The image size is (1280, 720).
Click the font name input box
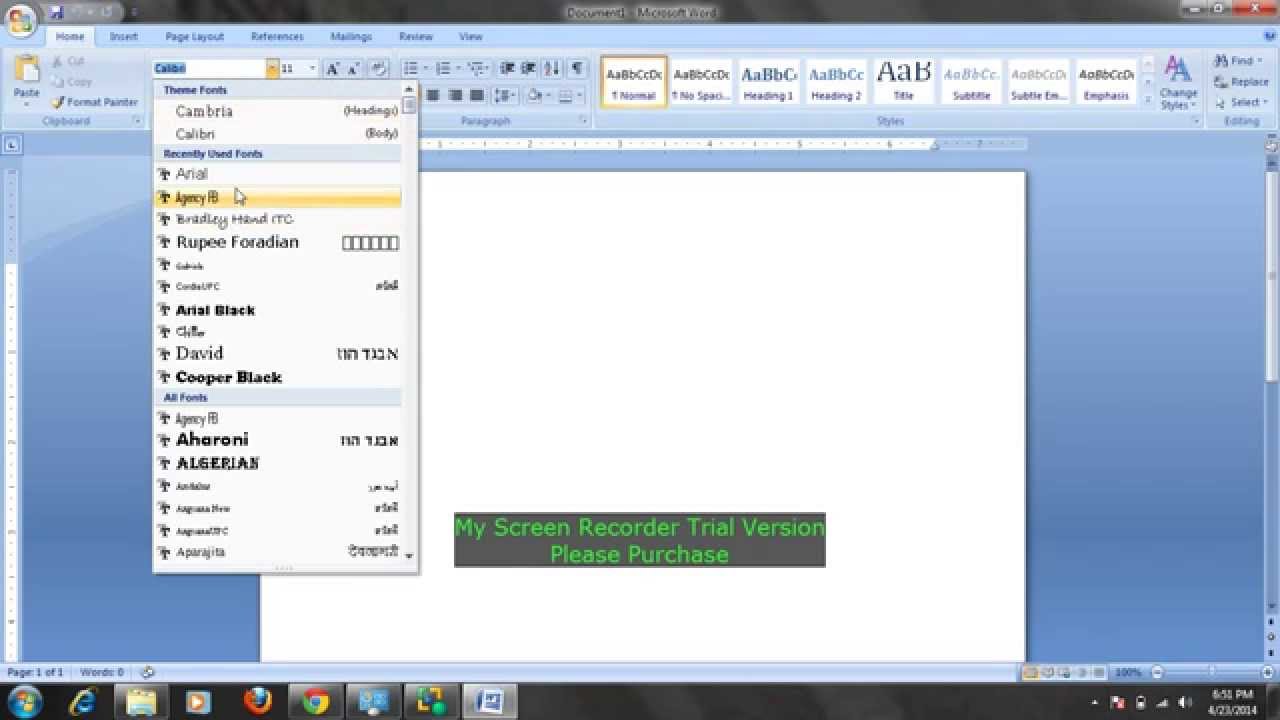[209, 69]
